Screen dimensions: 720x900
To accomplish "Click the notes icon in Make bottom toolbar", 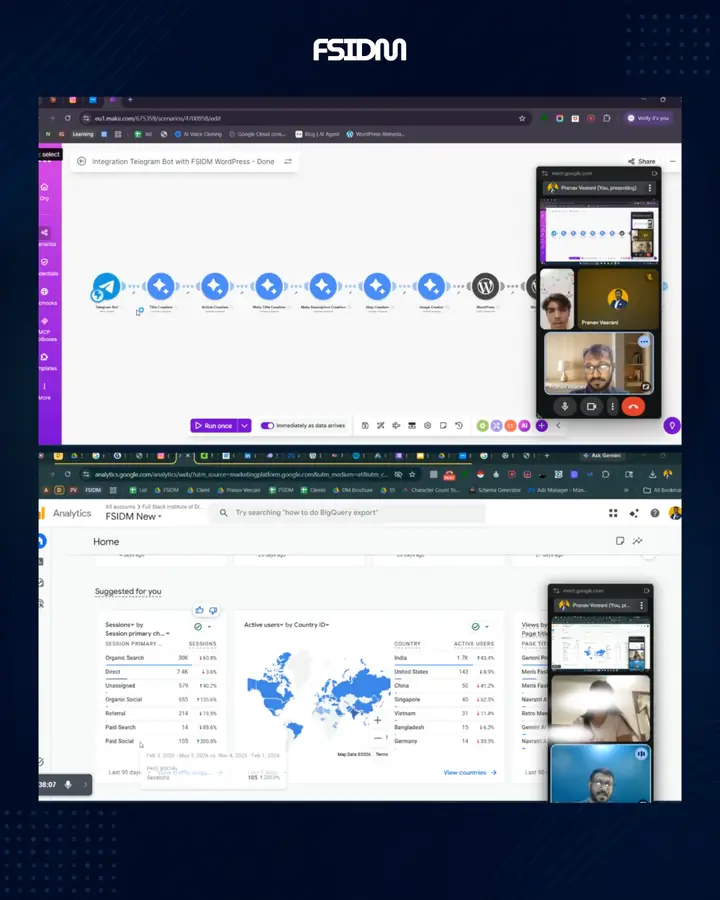I will [443, 426].
